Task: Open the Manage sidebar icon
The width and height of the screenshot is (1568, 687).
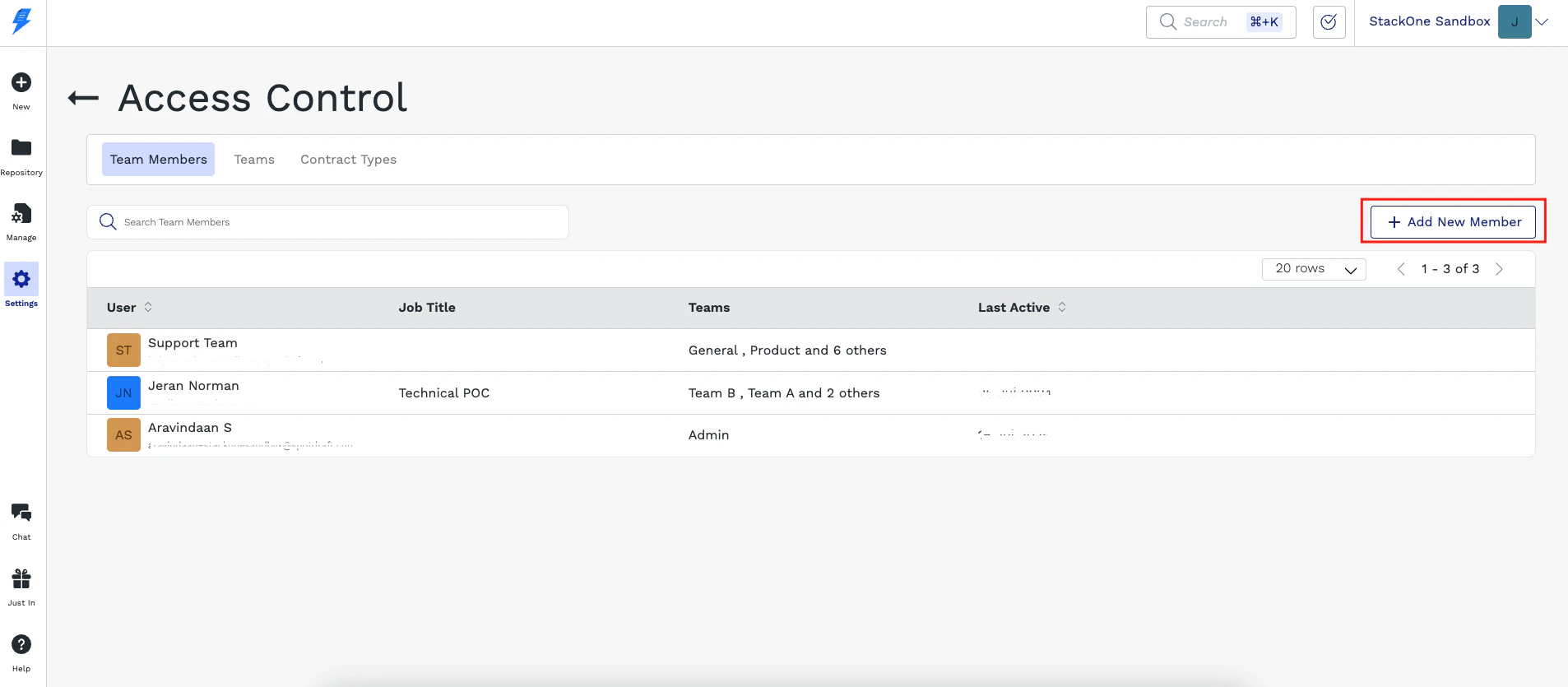Action: pos(21,214)
